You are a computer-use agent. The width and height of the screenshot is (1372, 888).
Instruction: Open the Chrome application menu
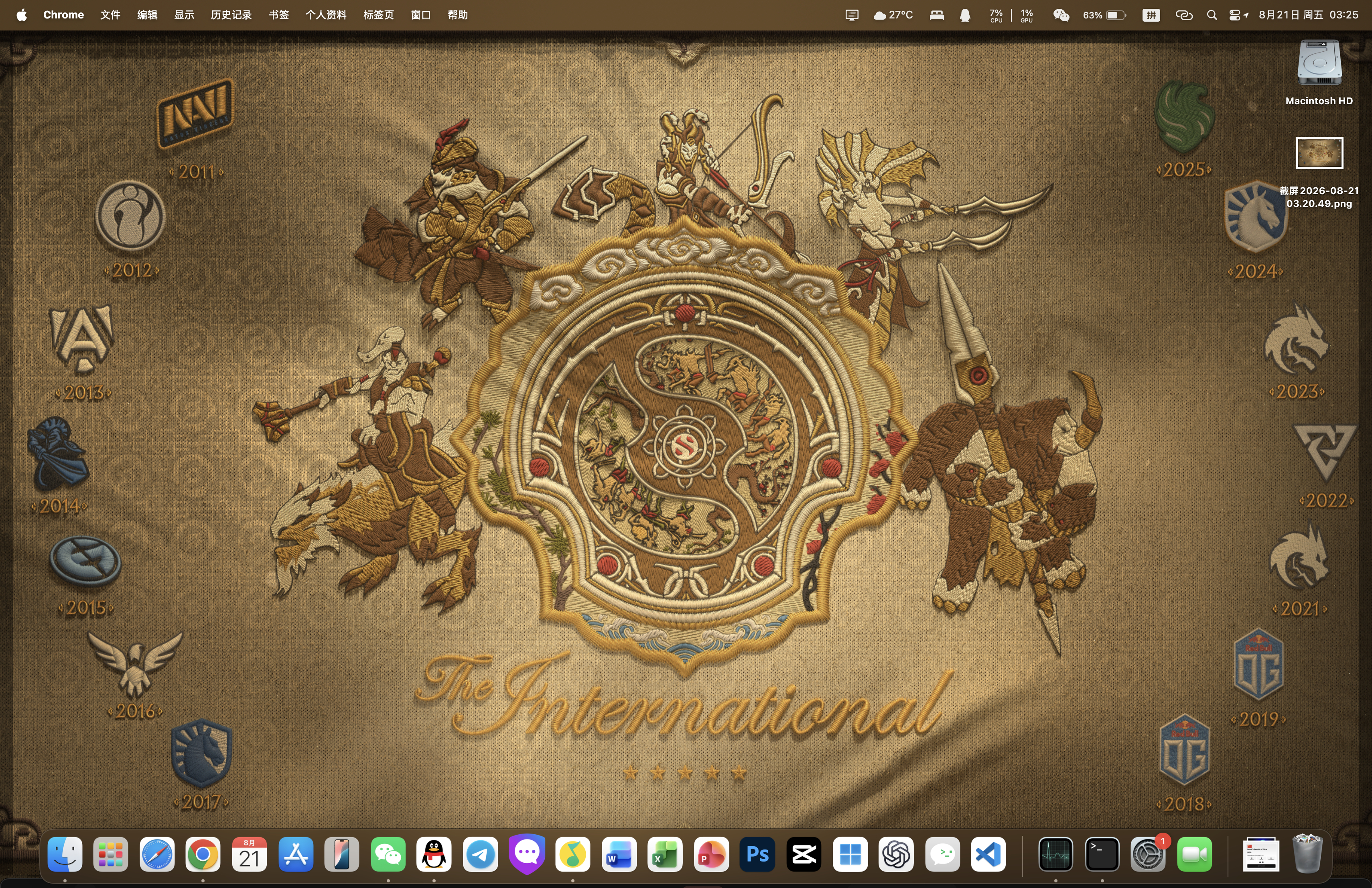(x=63, y=15)
